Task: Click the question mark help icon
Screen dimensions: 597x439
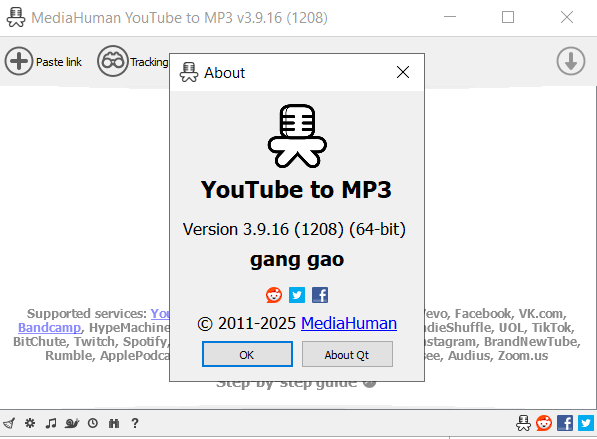Action: (x=135, y=423)
